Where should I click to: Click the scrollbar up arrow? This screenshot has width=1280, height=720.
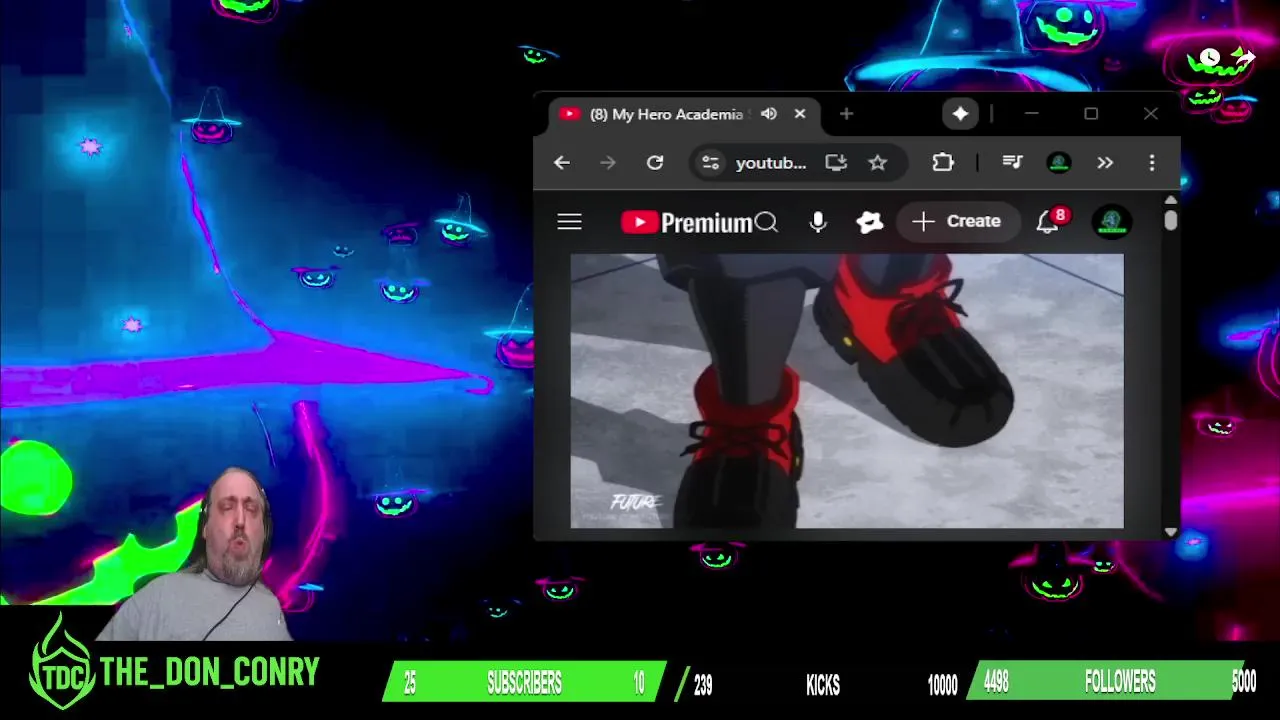1171,200
